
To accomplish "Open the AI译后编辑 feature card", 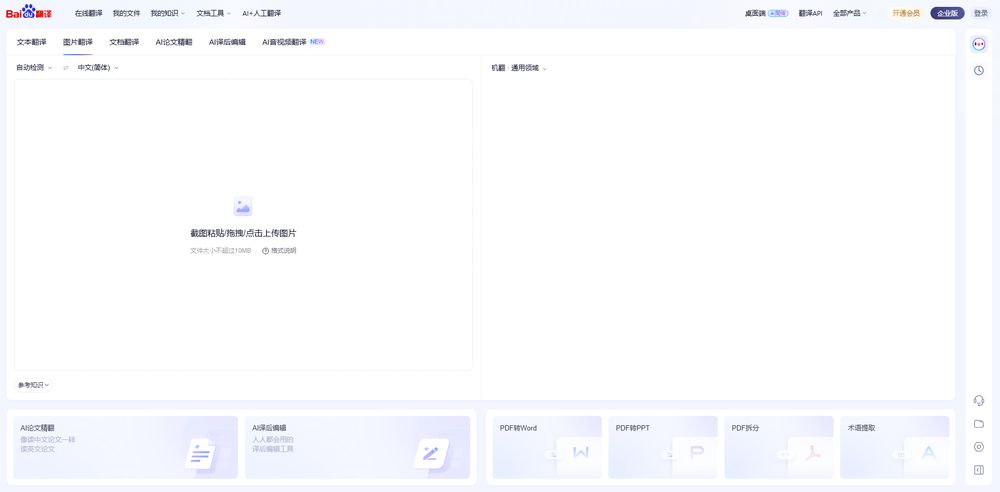I will (358, 447).
